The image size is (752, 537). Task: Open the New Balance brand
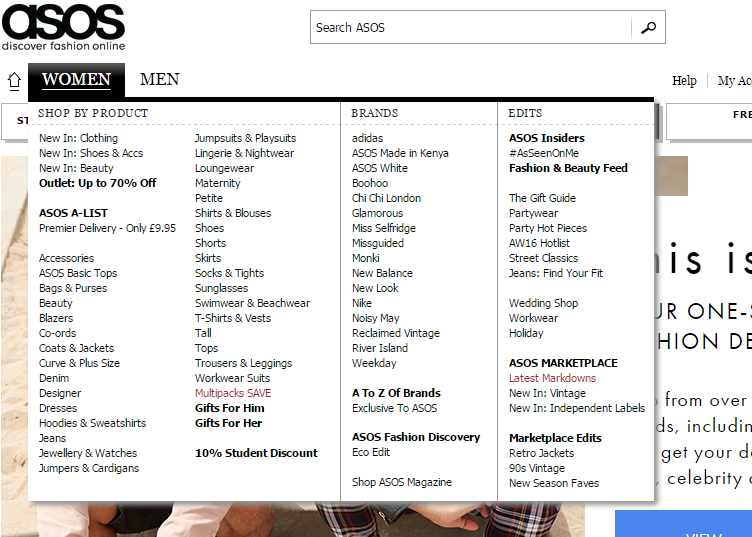pos(382,273)
